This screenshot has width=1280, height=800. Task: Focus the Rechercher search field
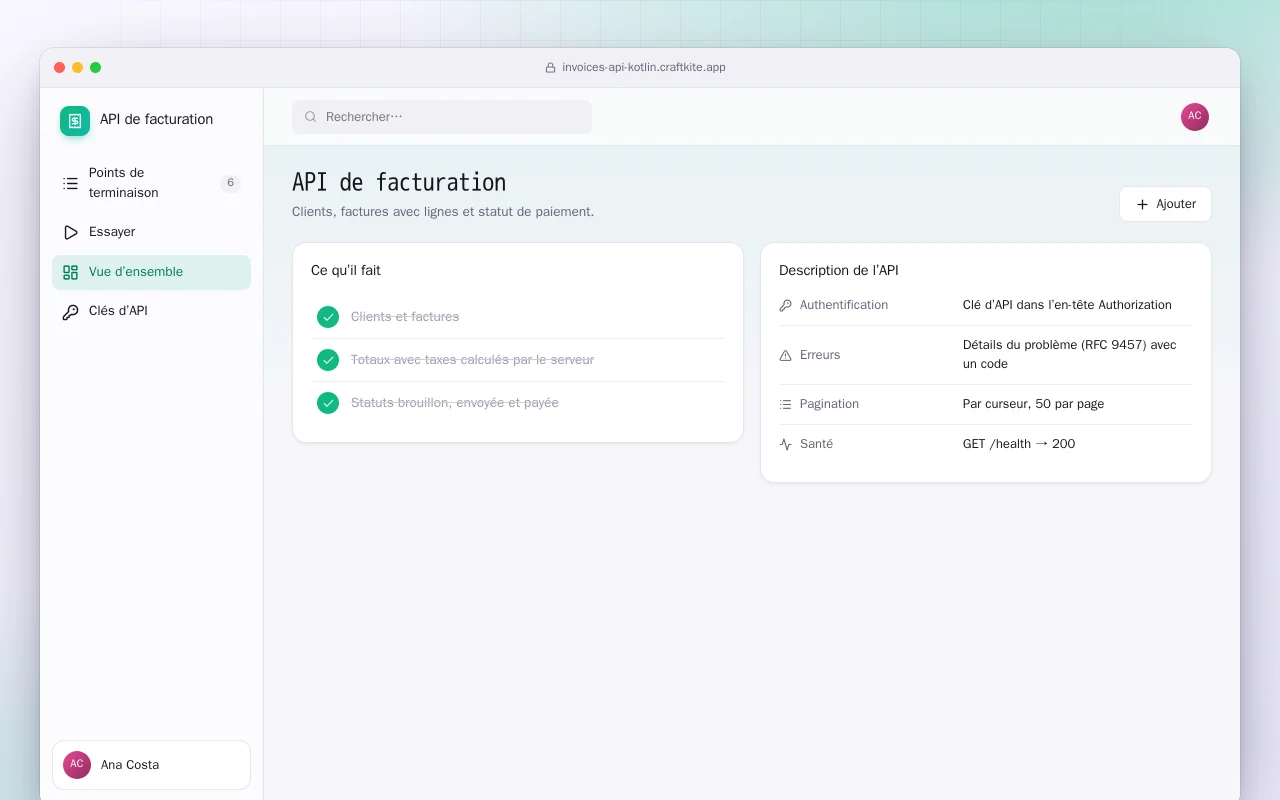pos(442,117)
